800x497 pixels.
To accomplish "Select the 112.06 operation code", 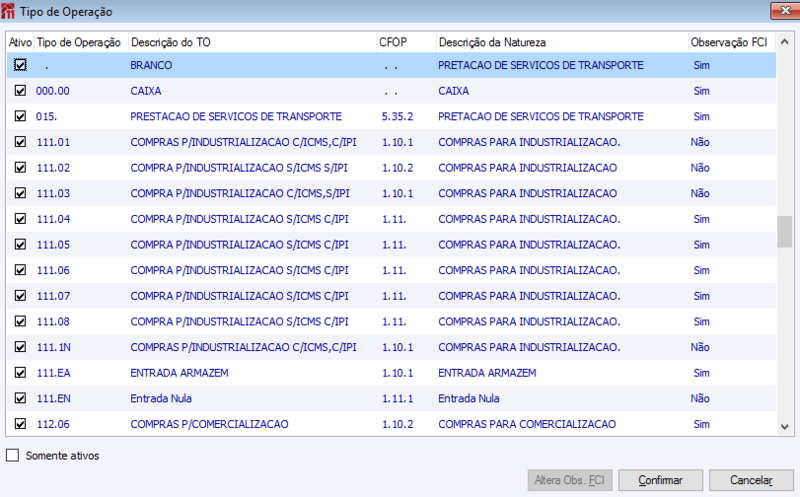I will pos(53,424).
